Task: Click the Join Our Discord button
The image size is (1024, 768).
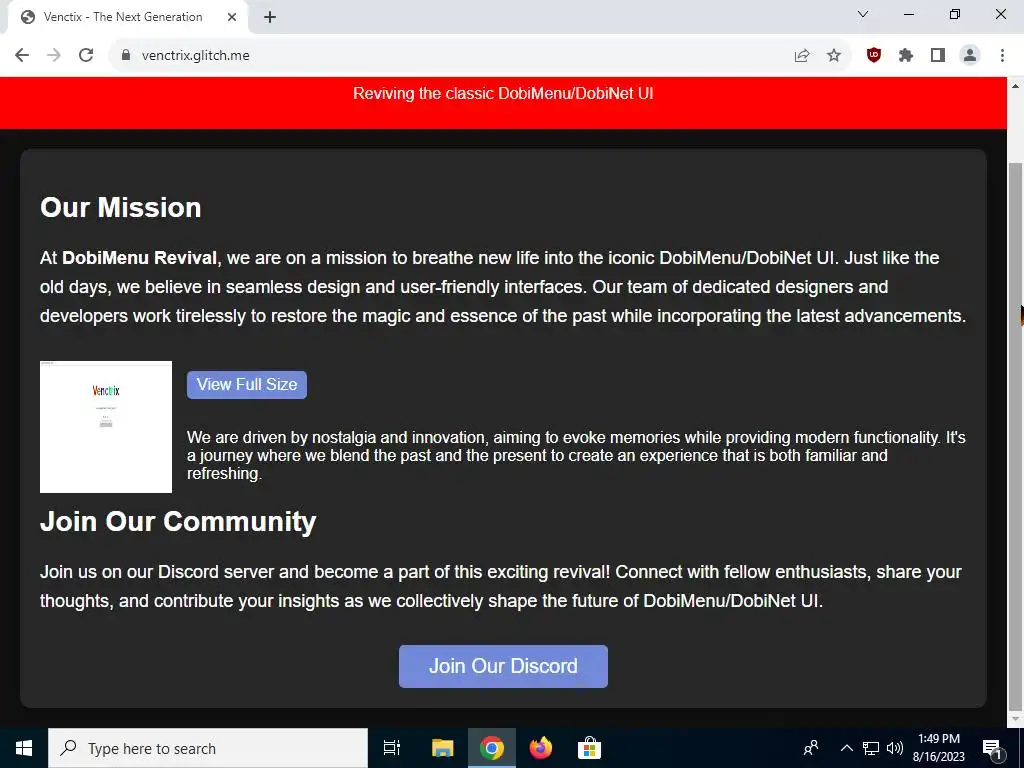Action: click(504, 666)
